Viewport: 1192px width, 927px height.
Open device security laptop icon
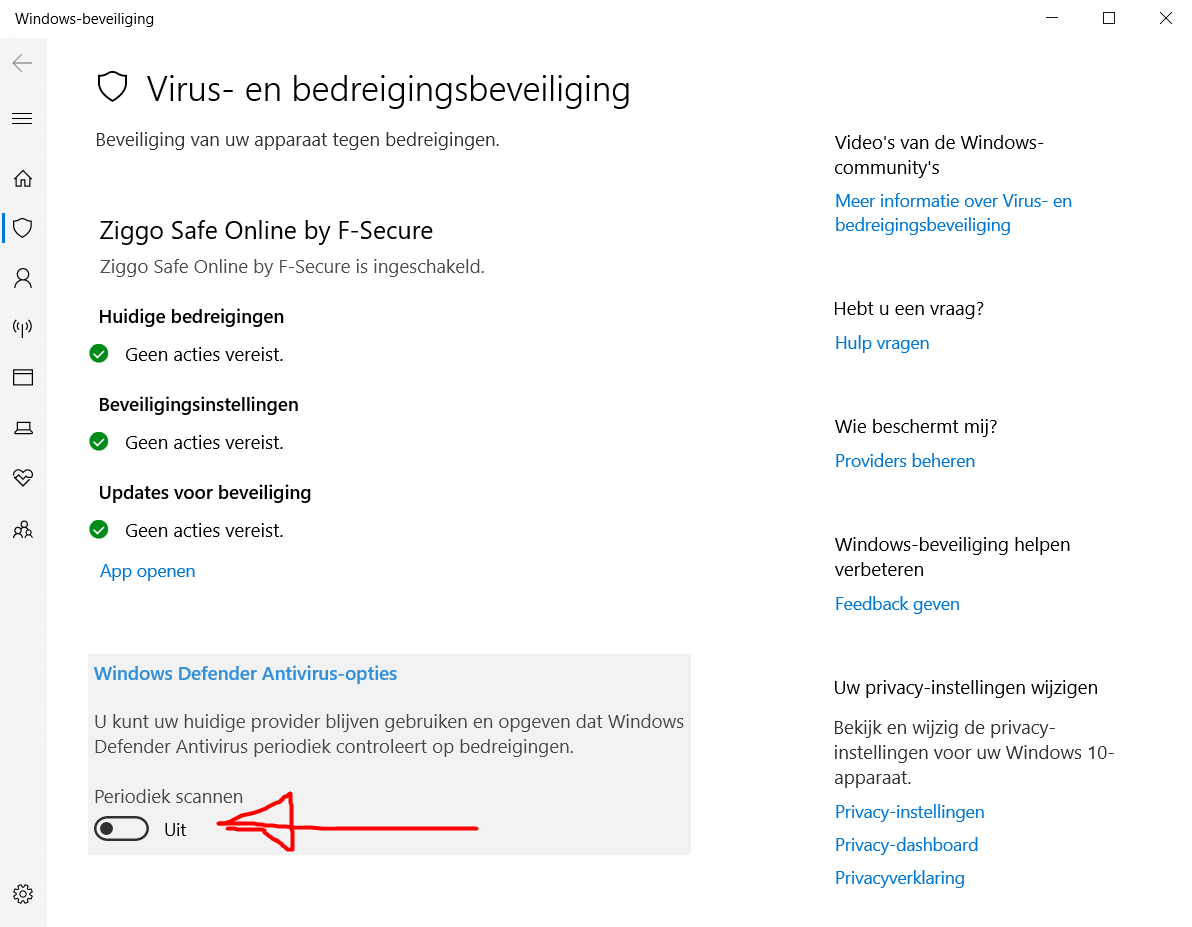point(23,428)
